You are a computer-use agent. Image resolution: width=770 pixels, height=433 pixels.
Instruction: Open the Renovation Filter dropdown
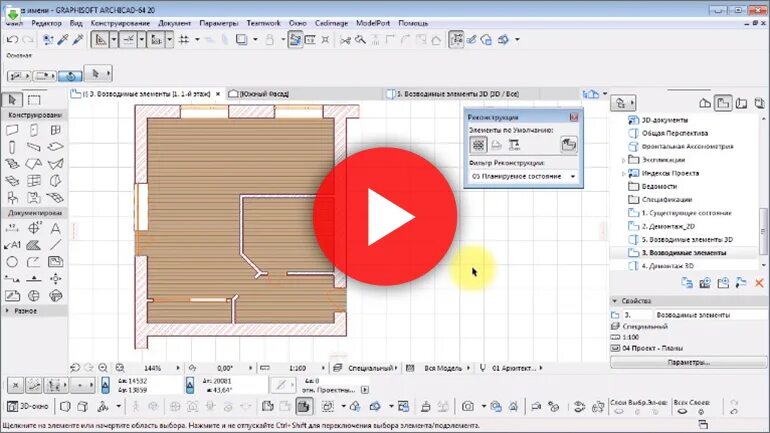(x=523, y=176)
